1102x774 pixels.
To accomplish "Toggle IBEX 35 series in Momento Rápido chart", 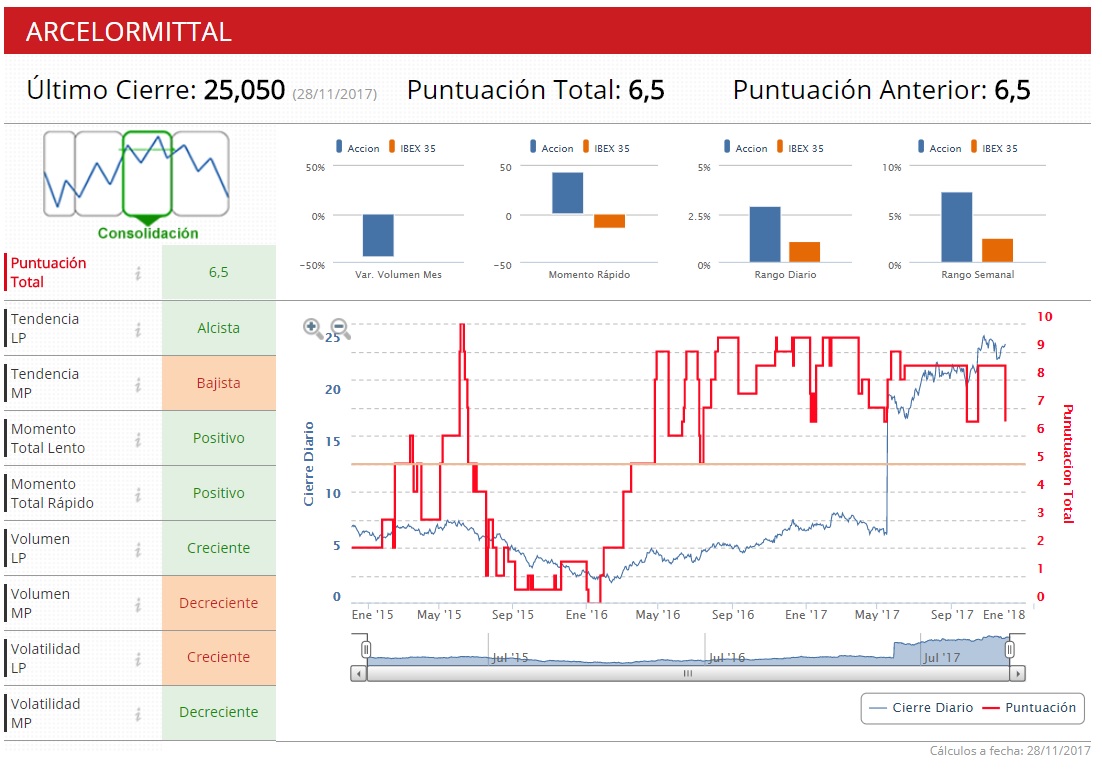I will pos(607,148).
